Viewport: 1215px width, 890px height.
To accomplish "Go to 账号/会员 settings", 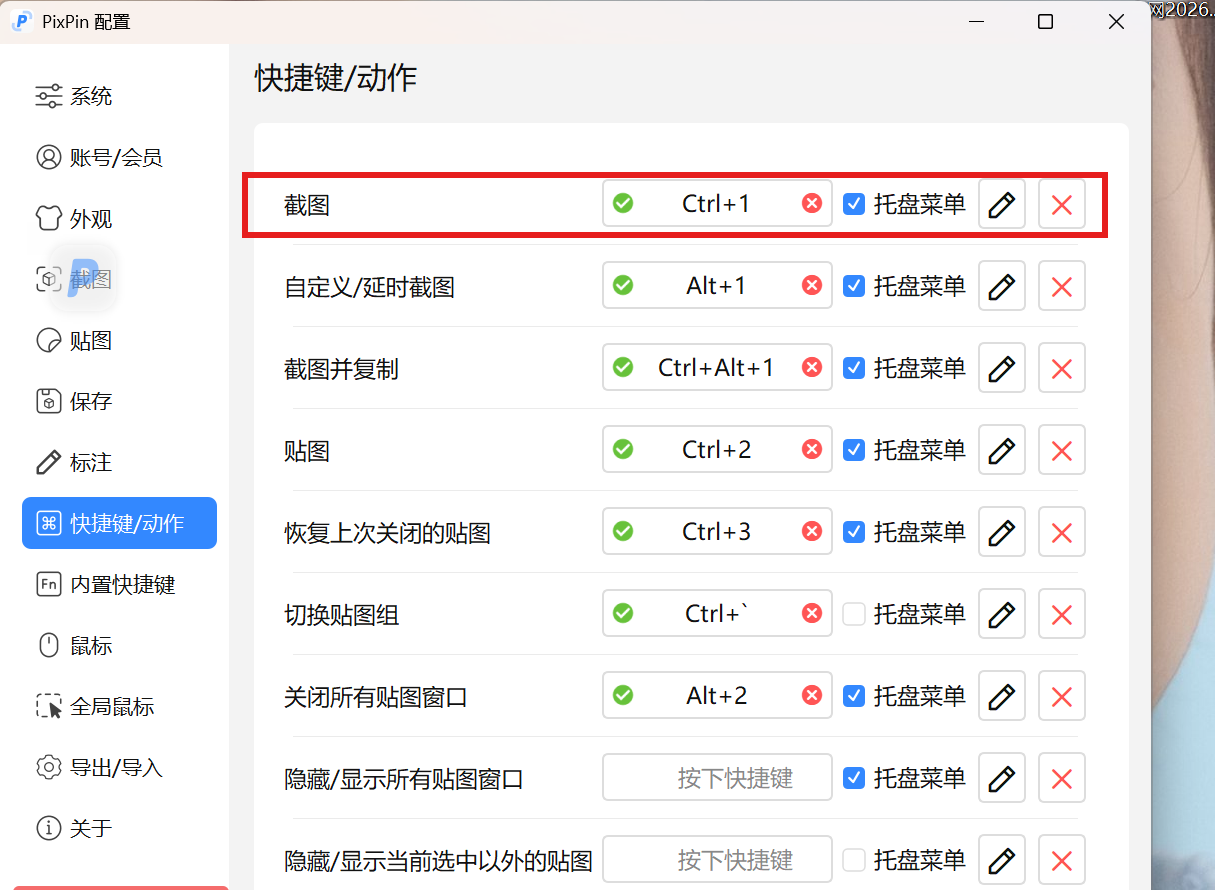I will coord(119,158).
